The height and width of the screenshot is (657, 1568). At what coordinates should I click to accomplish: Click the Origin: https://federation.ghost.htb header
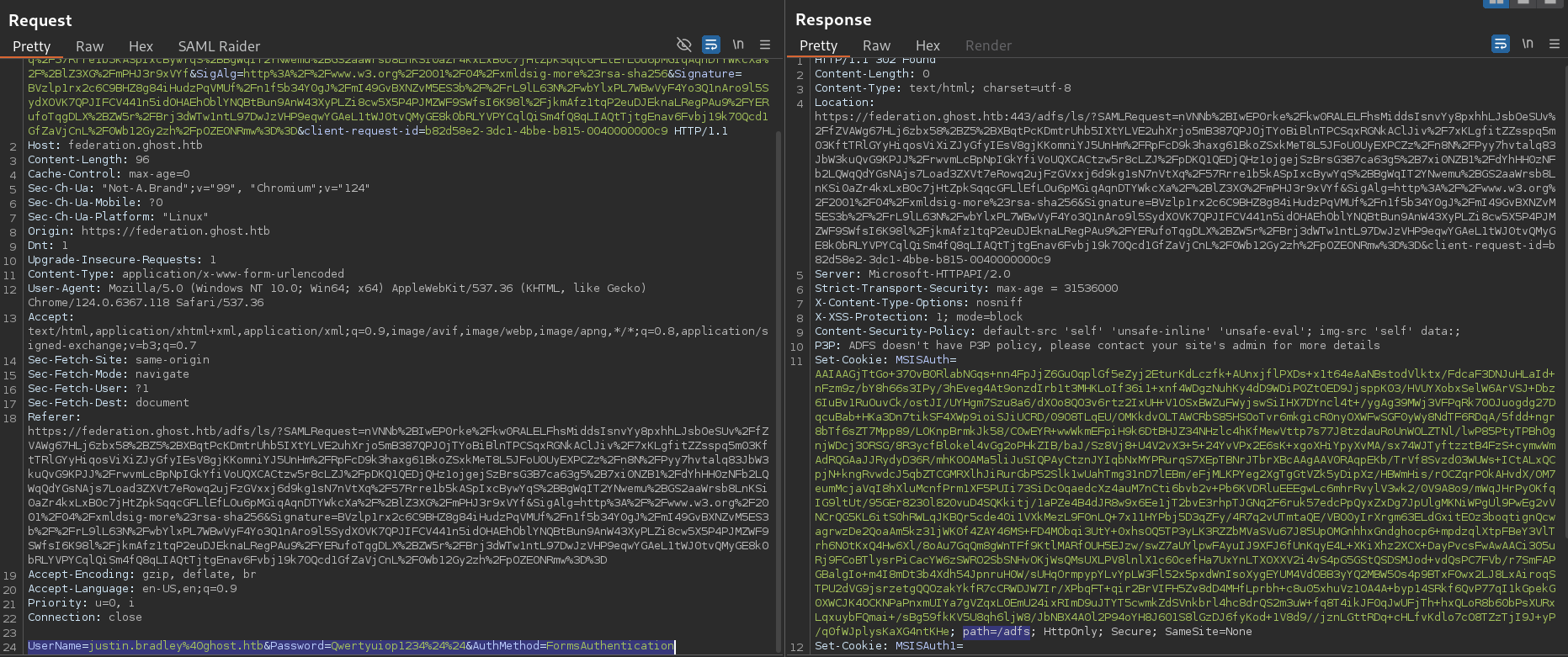click(x=149, y=230)
